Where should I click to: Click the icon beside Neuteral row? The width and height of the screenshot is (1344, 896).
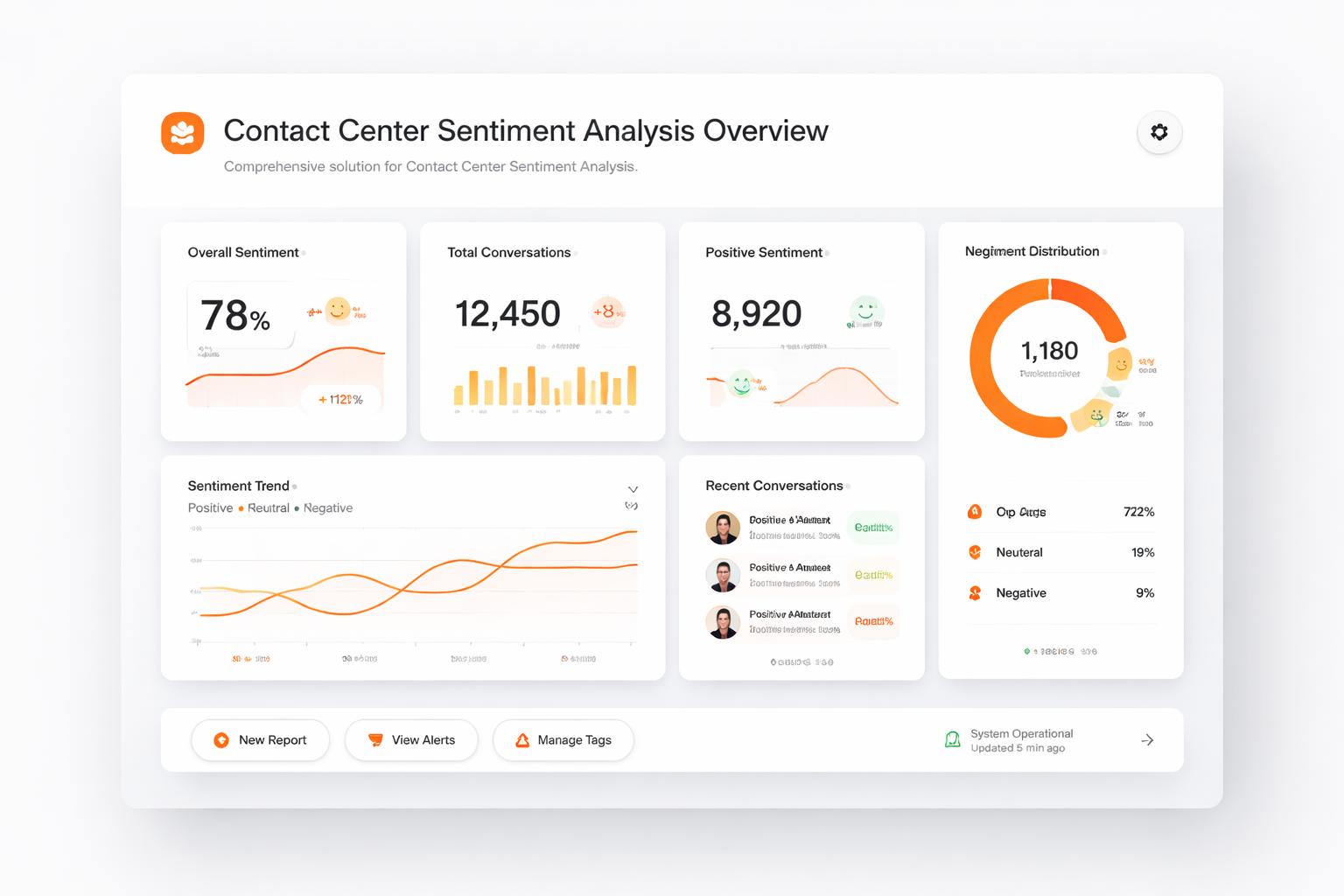click(x=975, y=552)
